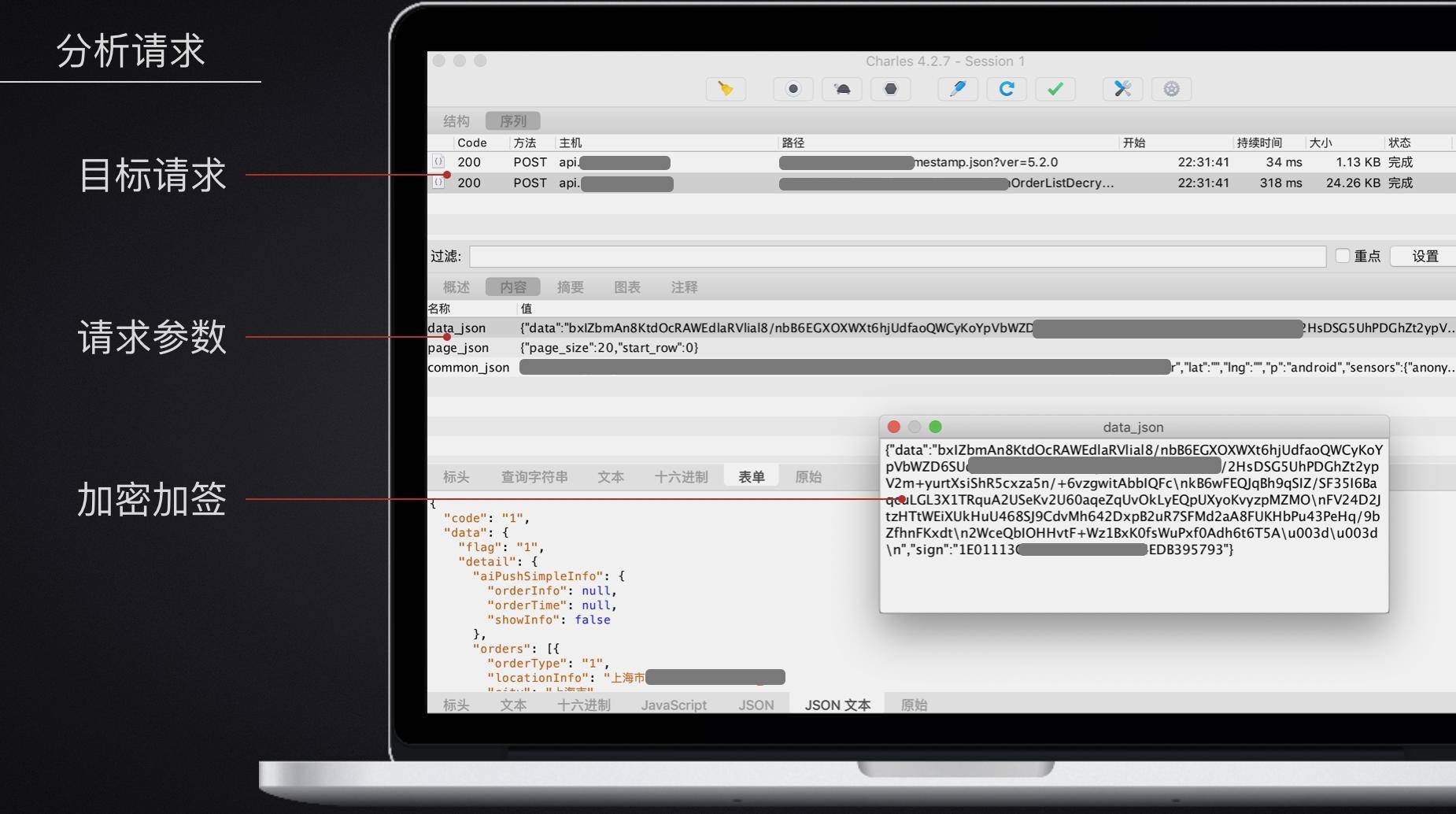1456x814 pixels.
Task: Select the JSON response tab
Action: tap(756, 705)
